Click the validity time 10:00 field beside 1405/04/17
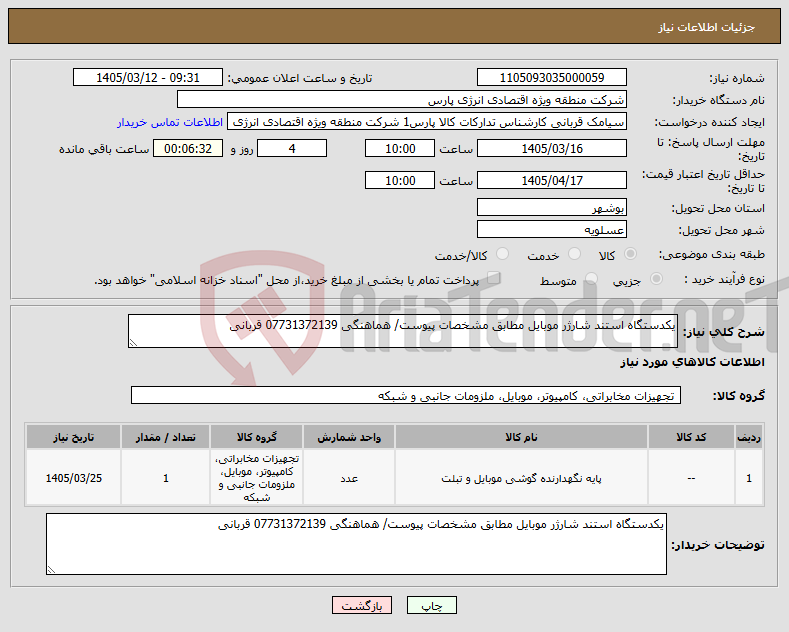 coord(400,180)
